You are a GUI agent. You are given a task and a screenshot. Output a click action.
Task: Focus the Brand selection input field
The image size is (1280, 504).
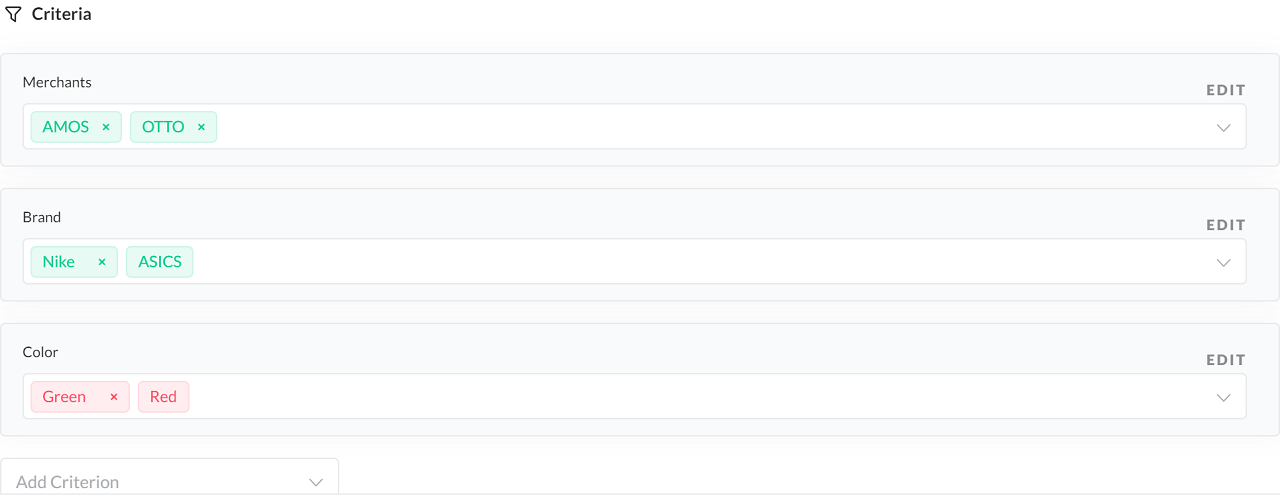700,262
